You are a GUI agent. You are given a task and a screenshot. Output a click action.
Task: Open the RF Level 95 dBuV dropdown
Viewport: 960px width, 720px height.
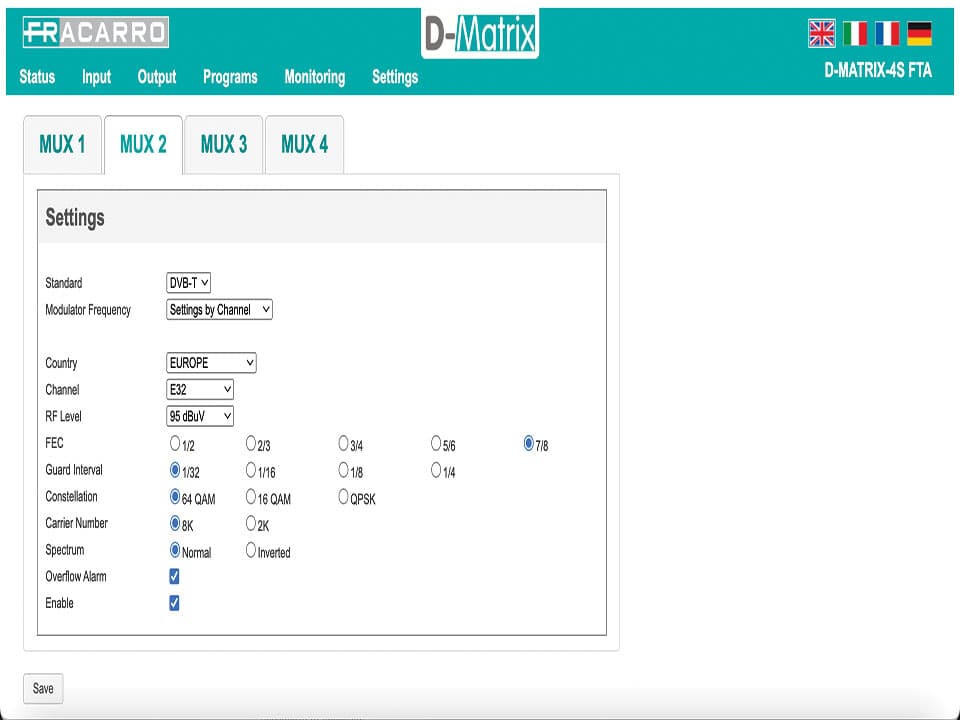[200, 416]
